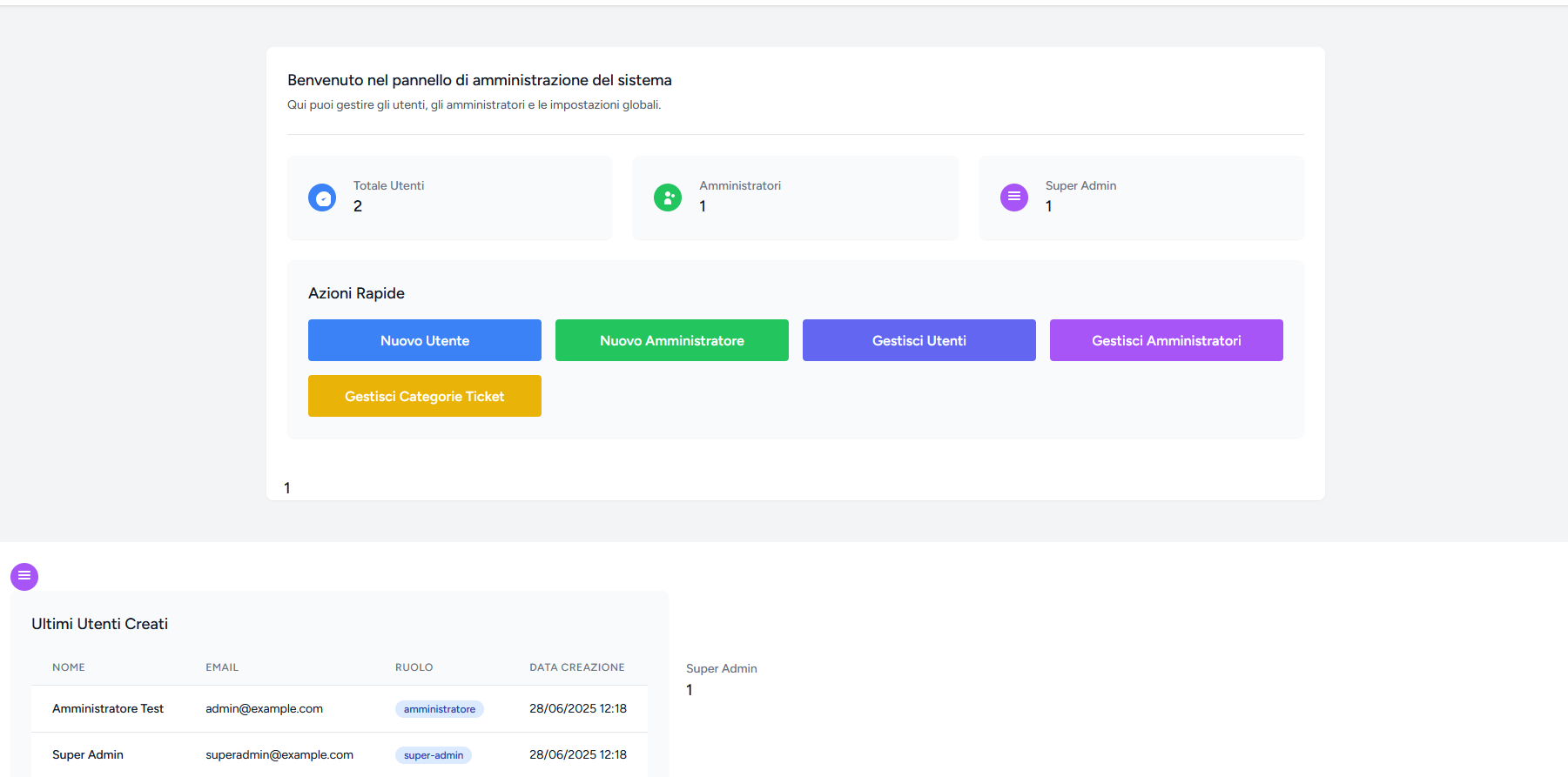The image size is (1568, 777).
Task: Open Gestisci Utenti
Action: pos(919,340)
